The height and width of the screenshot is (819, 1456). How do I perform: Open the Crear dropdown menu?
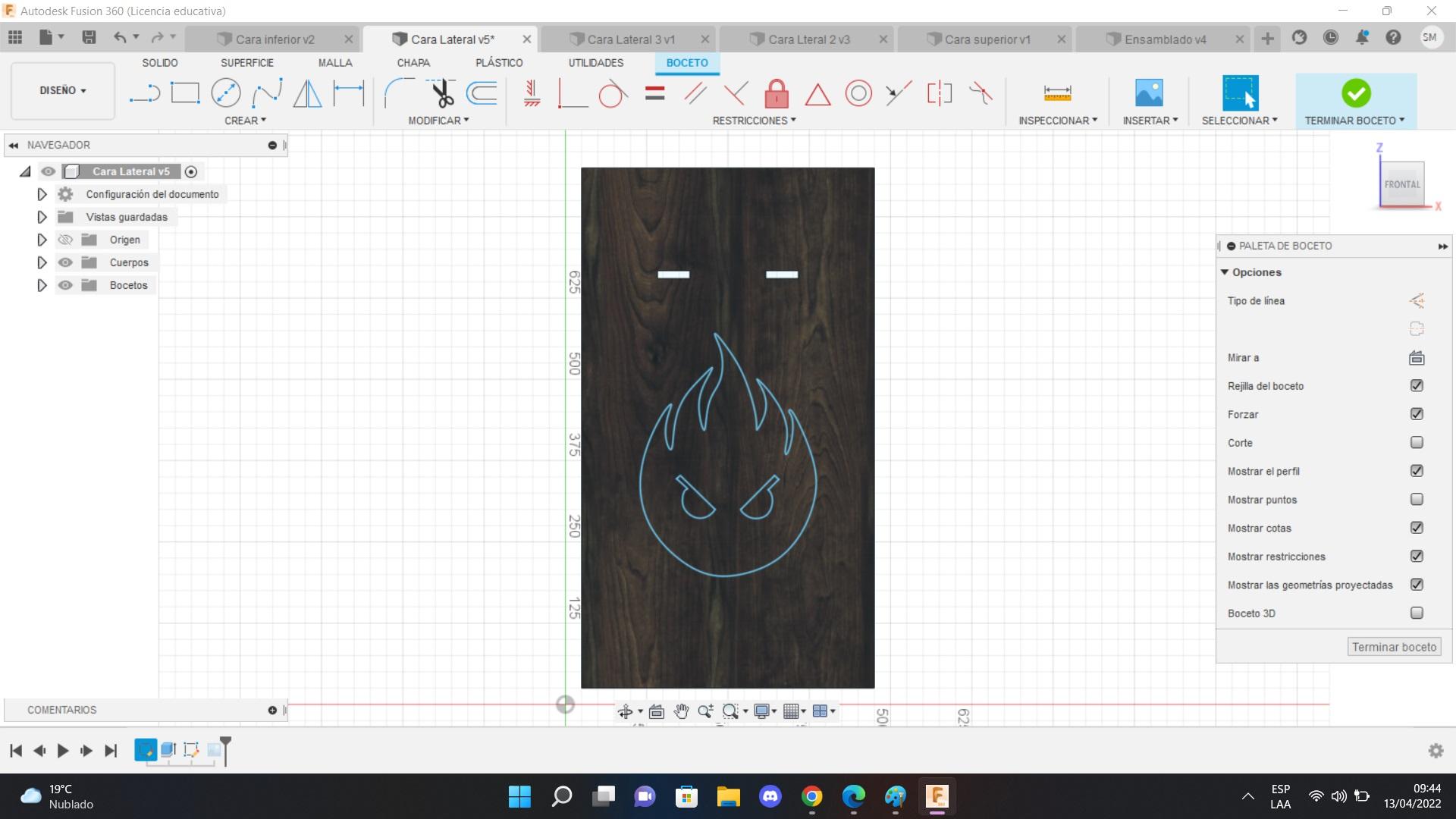246,120
